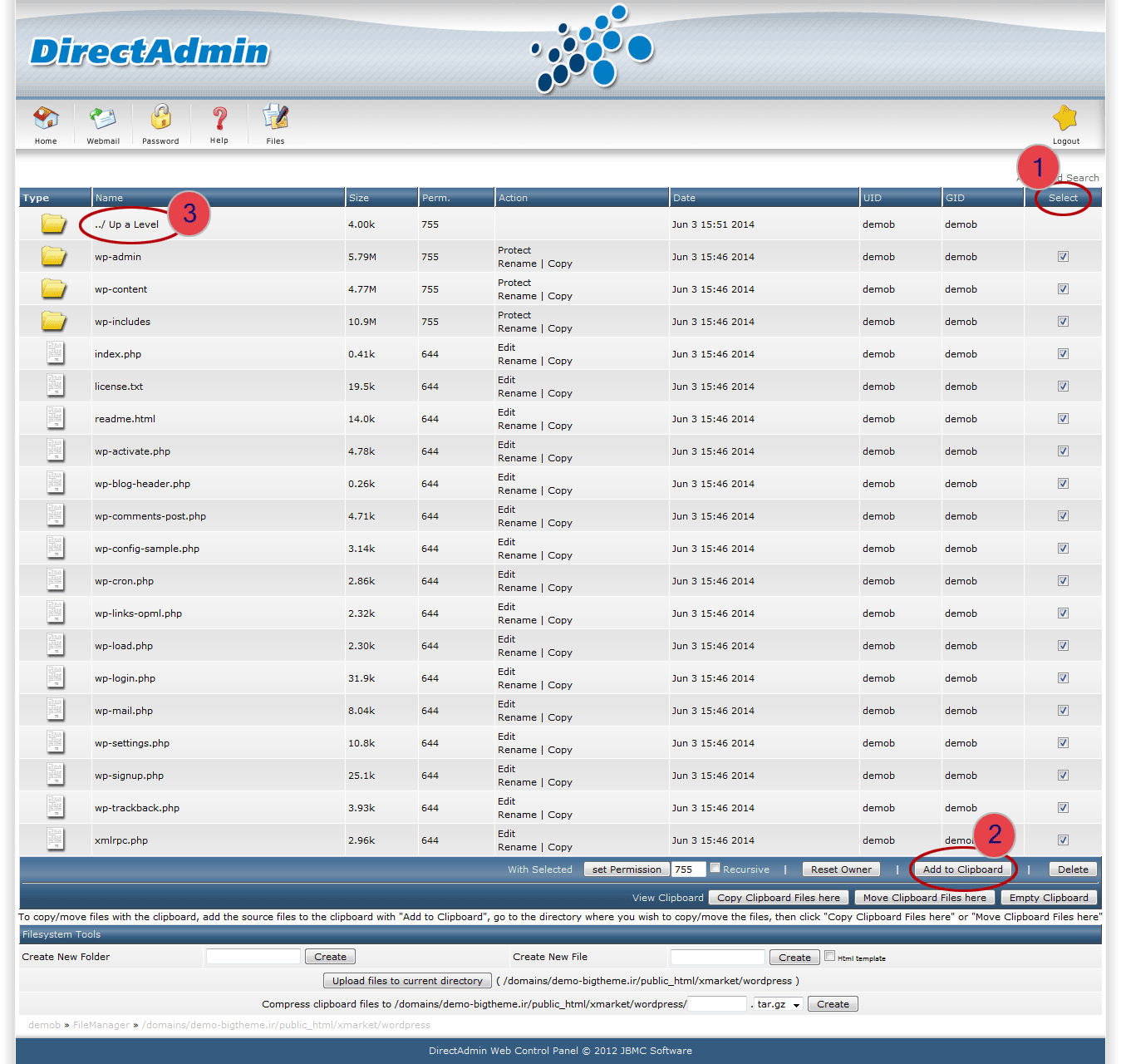Sort by the Perm. column header

(x=435, y=198)
